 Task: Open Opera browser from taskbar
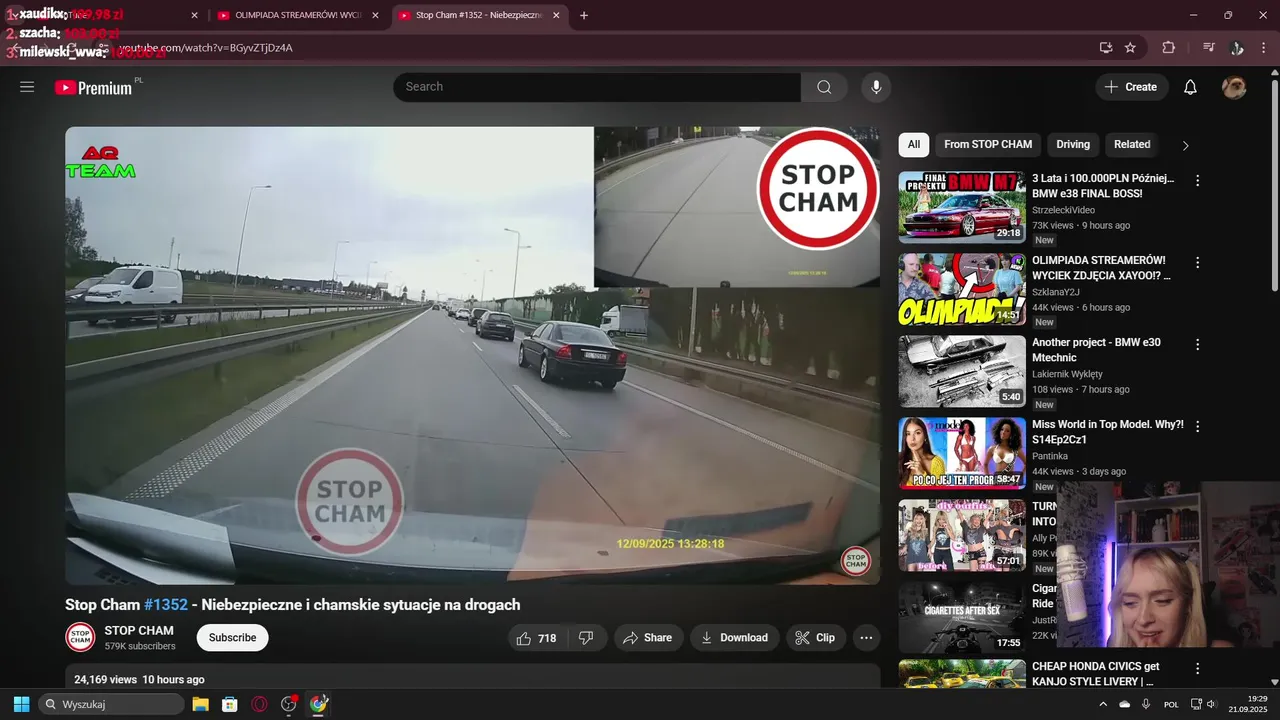click(259, 704)
